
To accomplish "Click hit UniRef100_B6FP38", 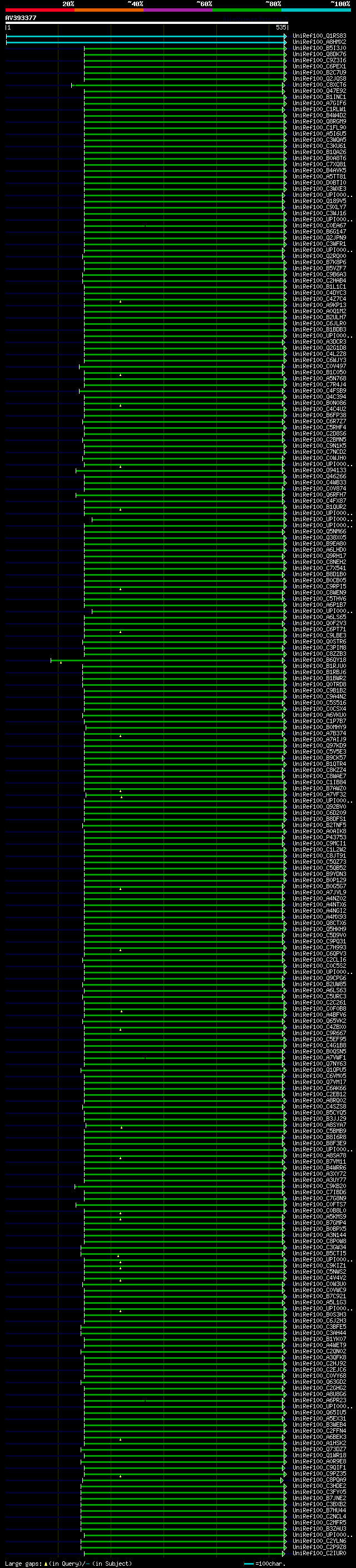I will (x=319, y=415).
